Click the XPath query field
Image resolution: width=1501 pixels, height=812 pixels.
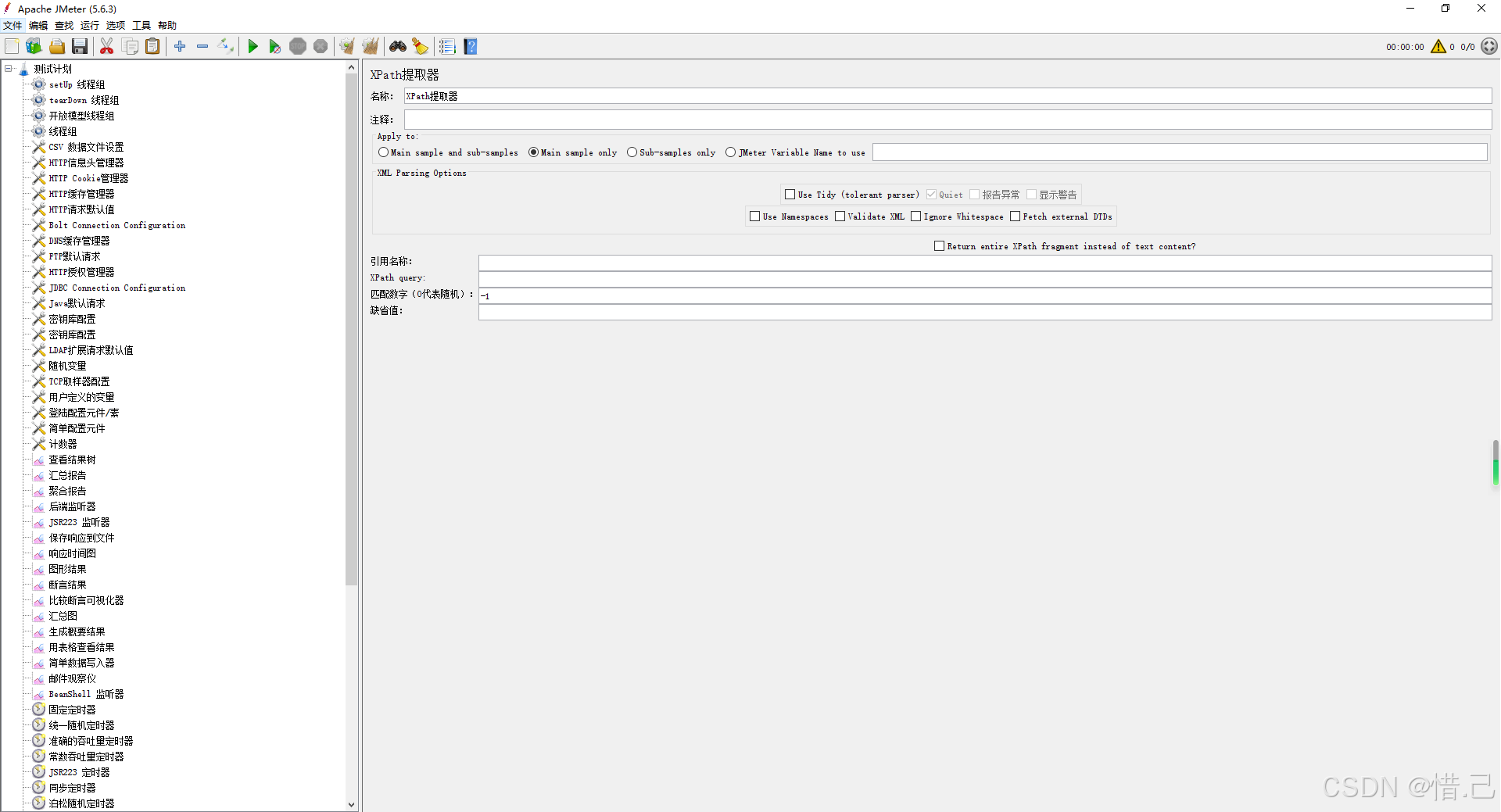pyautogui.click(x=985, y=278)
